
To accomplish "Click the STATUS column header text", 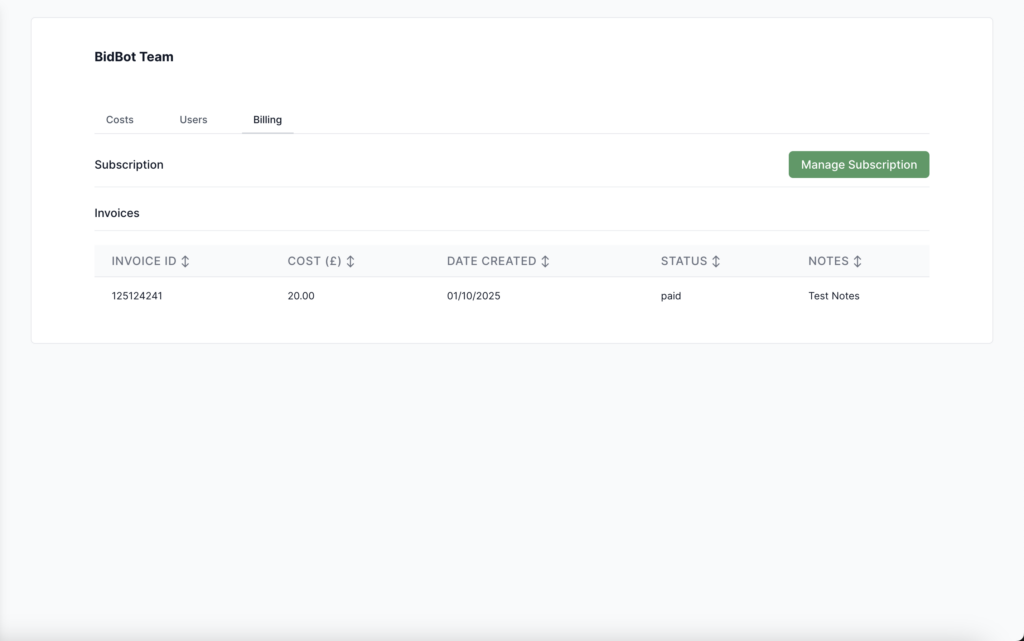I will [684, 261].
